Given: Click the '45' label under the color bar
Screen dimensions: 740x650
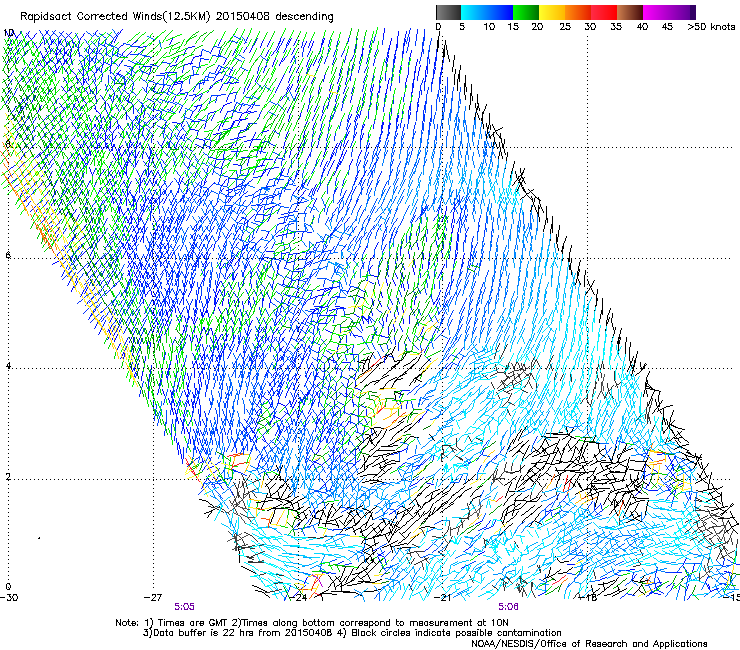Looking at the screenshot, I should click(x=667, y=27).
